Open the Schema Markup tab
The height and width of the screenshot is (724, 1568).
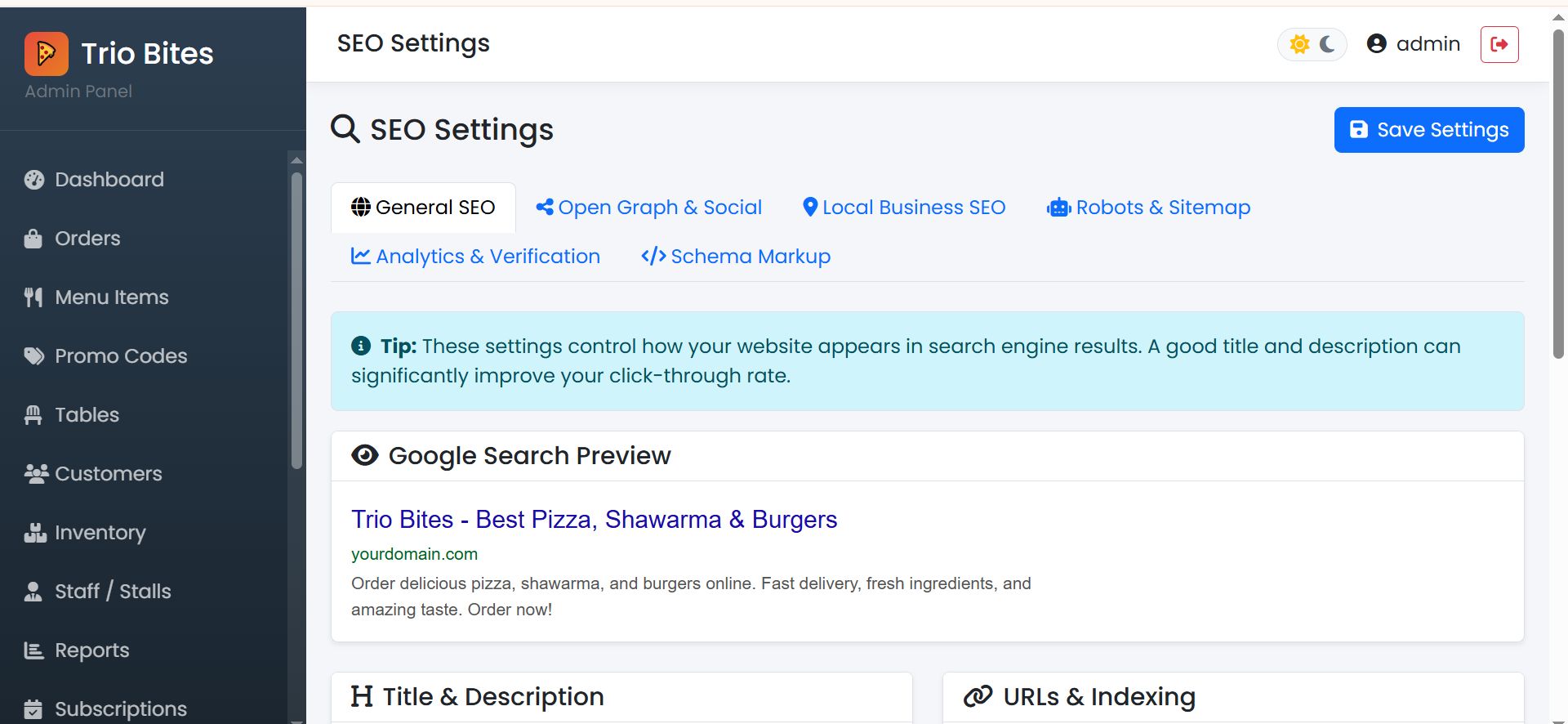point(736,257)
